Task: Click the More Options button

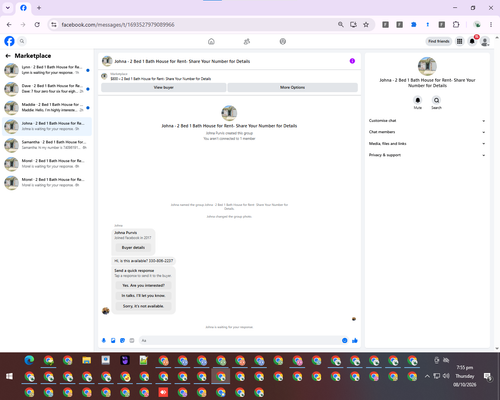Action: [293, 87]
